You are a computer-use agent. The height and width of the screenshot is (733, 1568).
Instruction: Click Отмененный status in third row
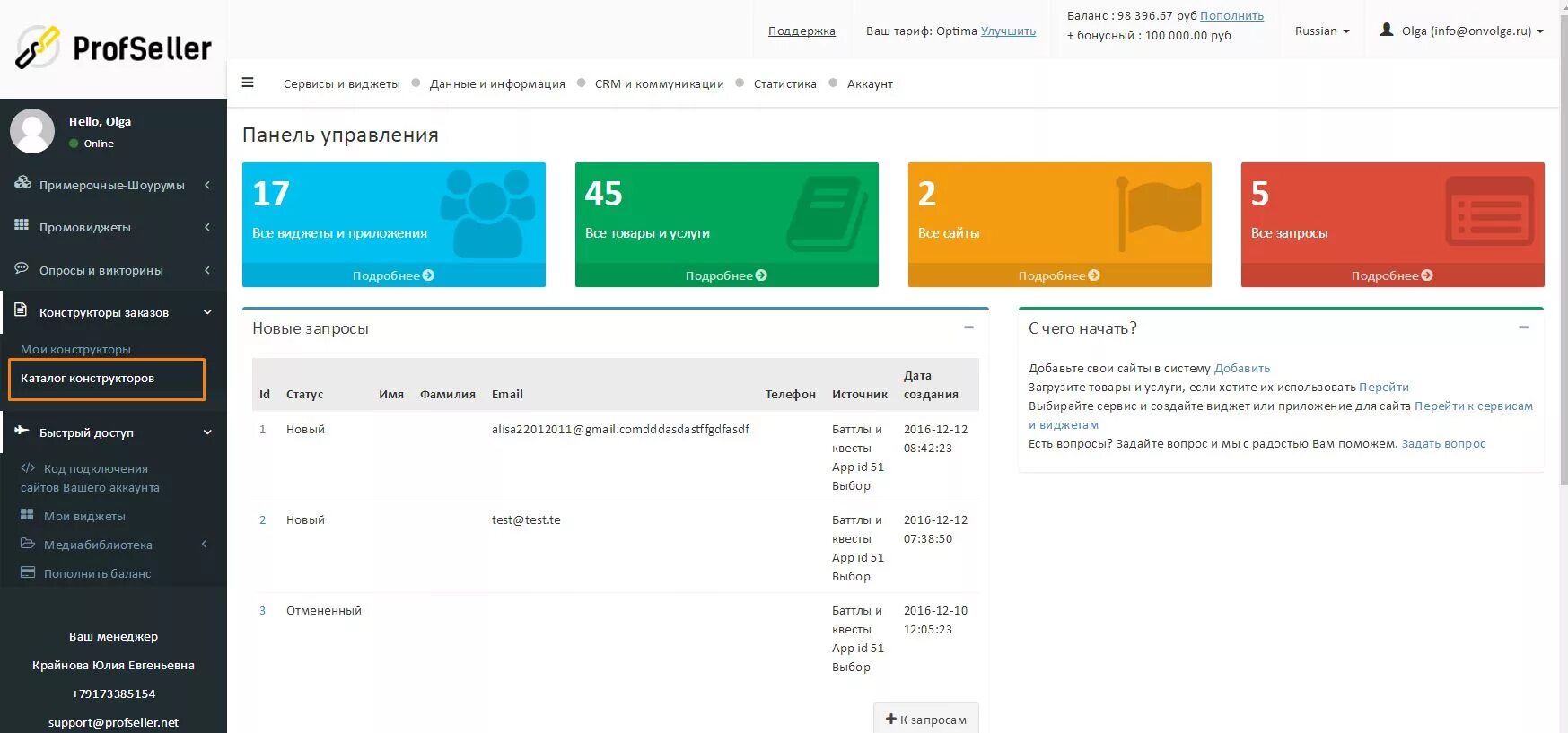click(324, 610)
